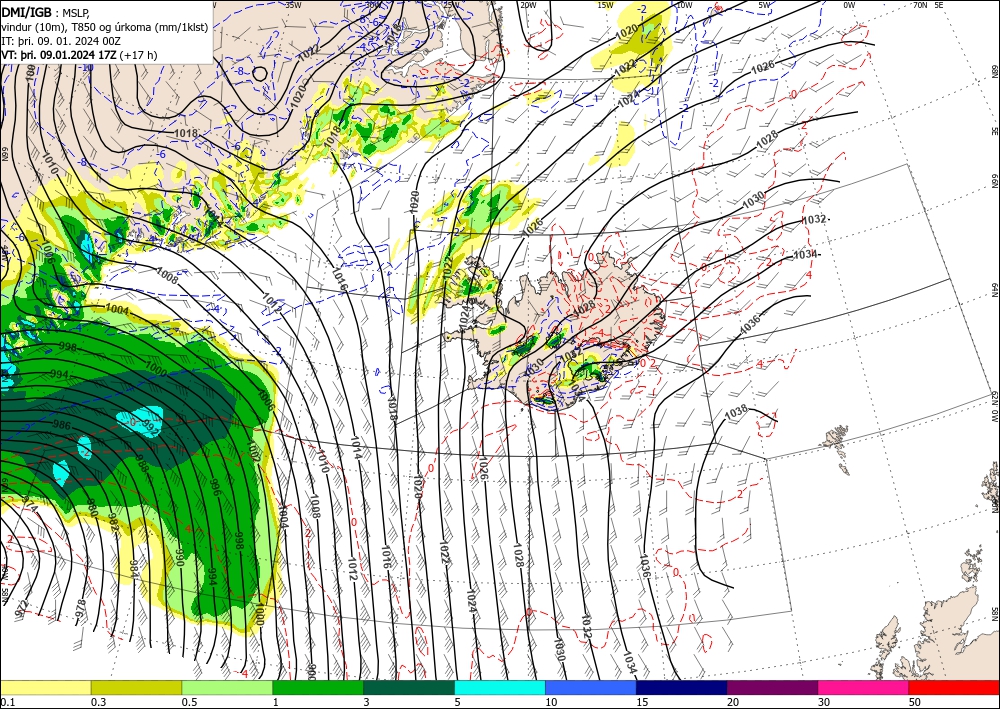Click the "64N" latitude label
The image size is (1000, 709).
click(994, 290)
